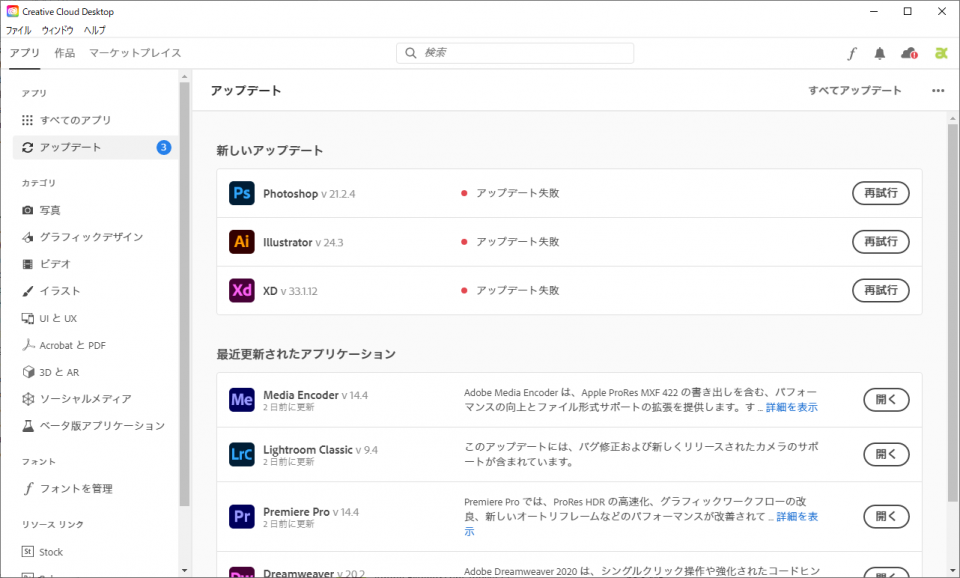Select the 写真 category
This screenshot has height=578, width=960.
click(55, 210)
